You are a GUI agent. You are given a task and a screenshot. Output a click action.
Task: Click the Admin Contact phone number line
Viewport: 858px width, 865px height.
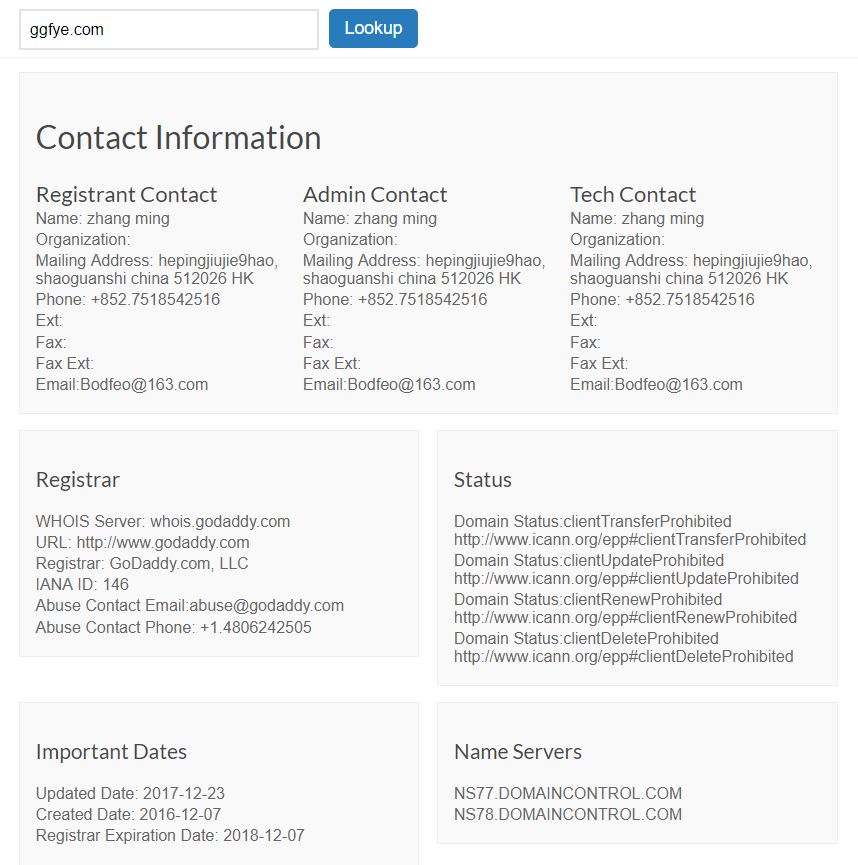[x=395, y=300]
